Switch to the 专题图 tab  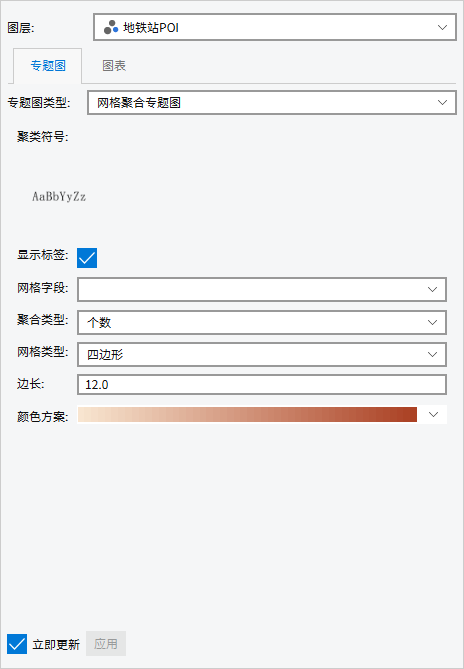click(x=48, y=66)
